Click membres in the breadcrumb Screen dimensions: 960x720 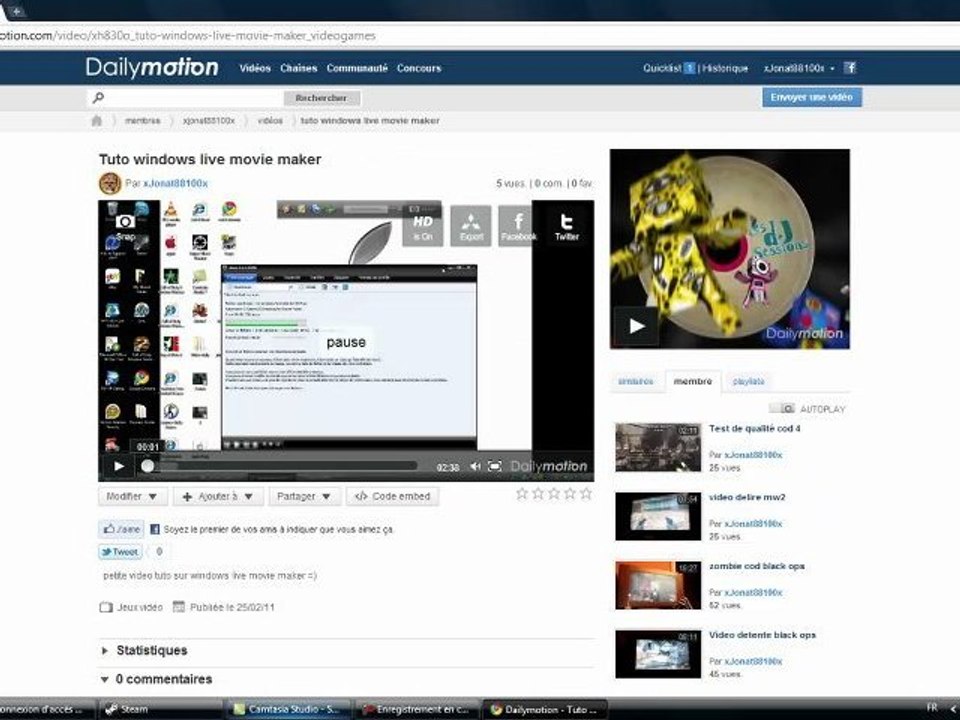(142, 121)
